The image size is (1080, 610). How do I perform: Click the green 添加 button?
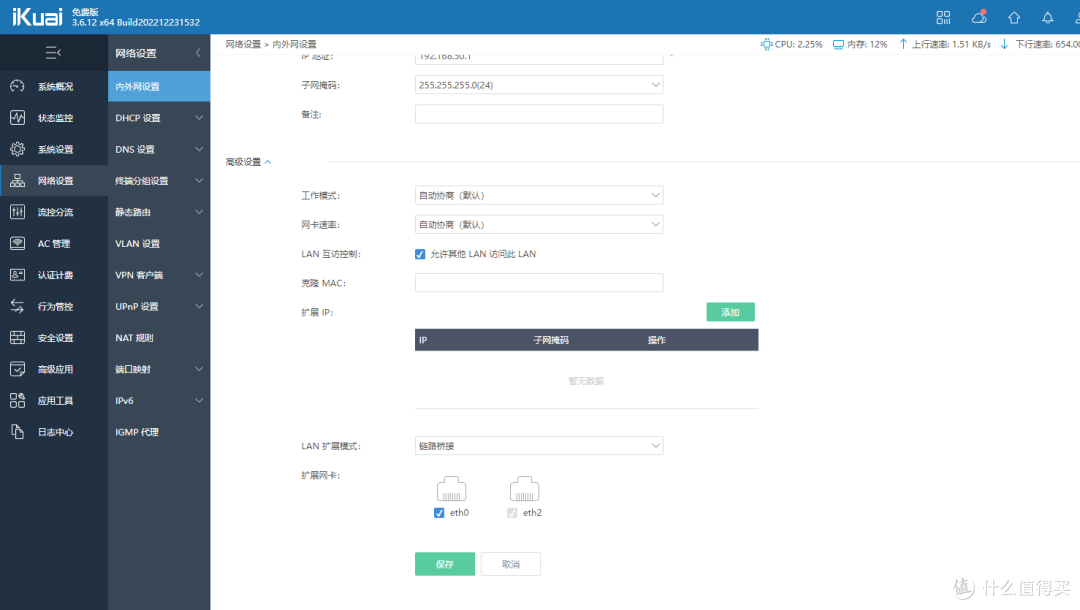(x=730, y=312)
